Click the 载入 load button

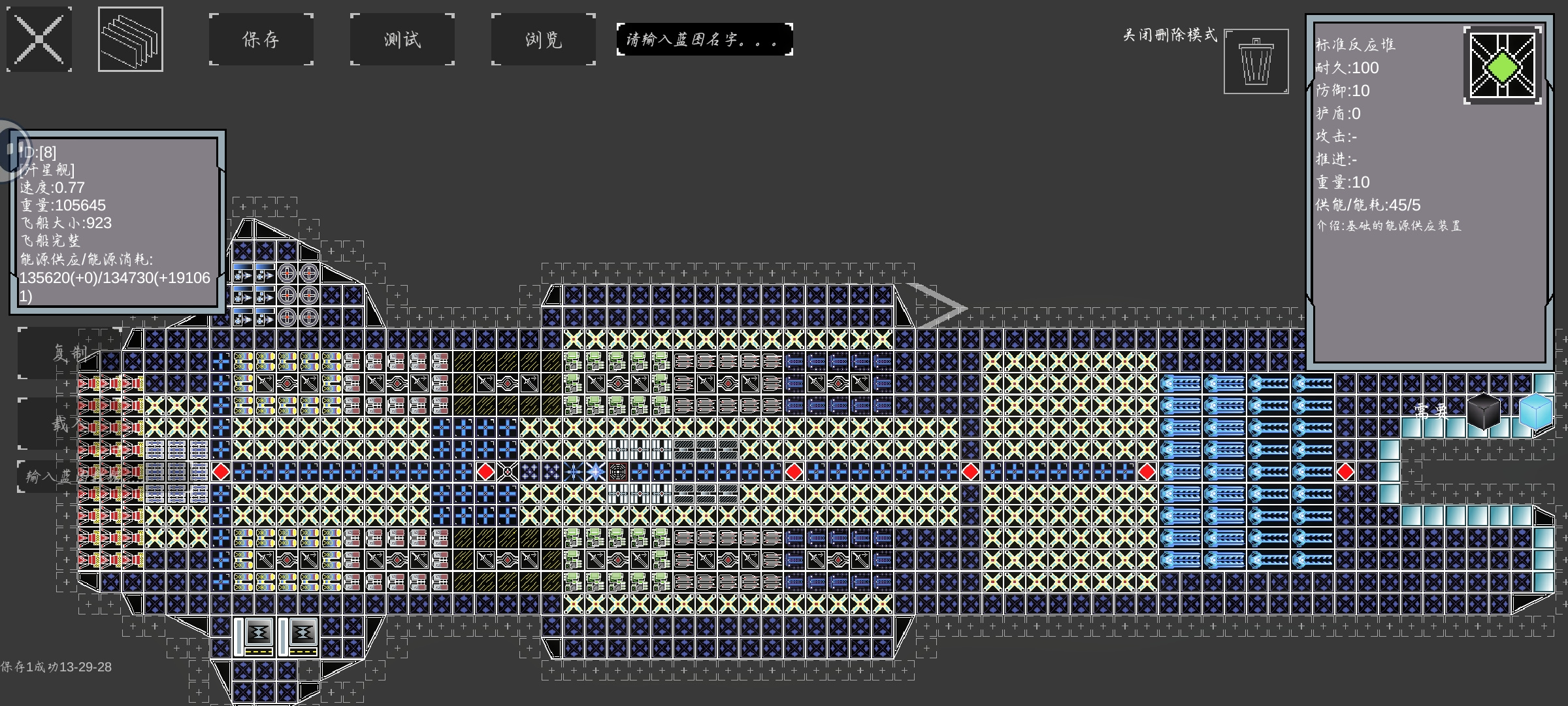click(69, 424)
